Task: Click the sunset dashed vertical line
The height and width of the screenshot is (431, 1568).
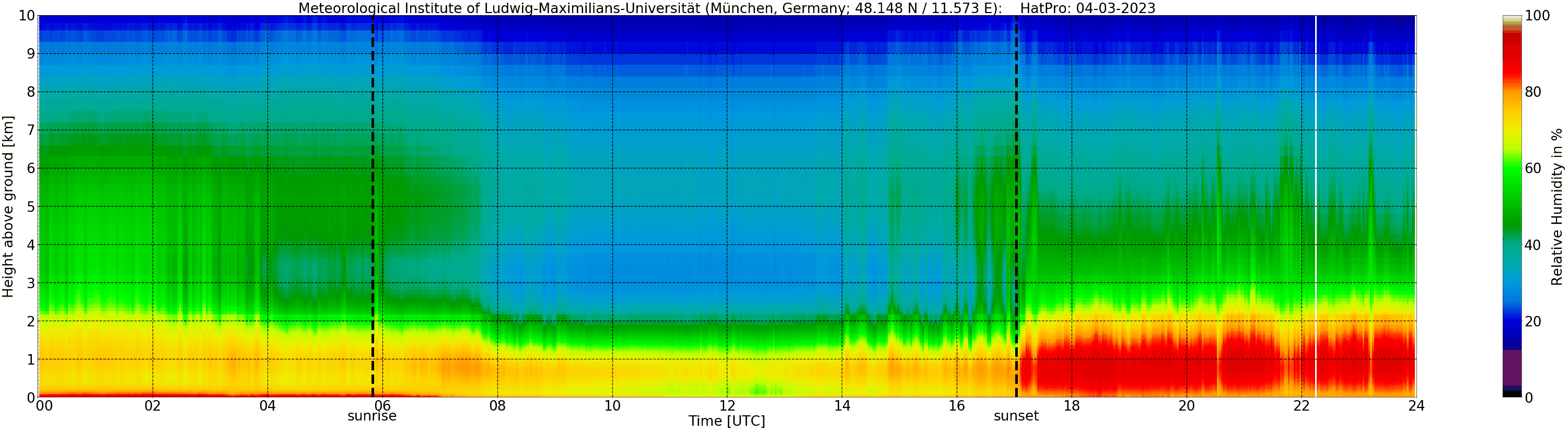Action: [x=1016, y=206]
